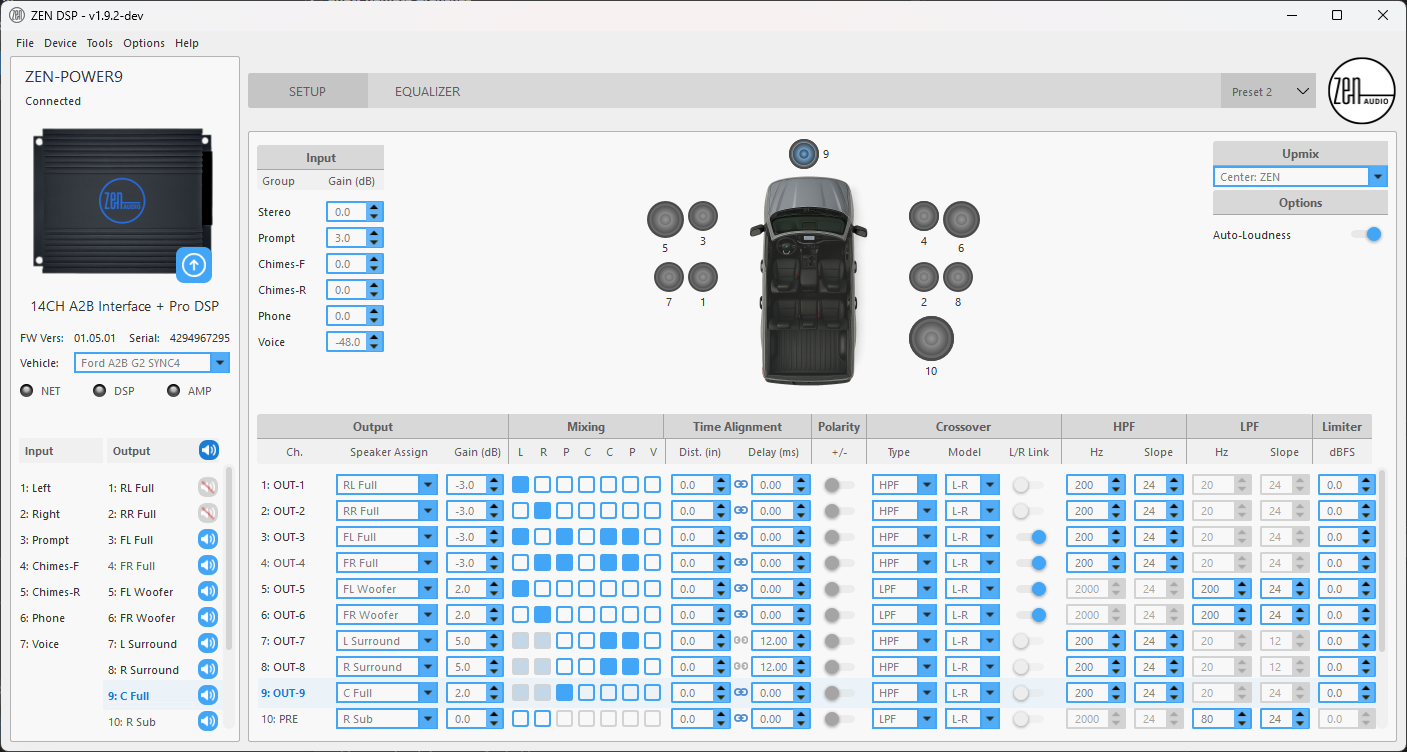The image size is (1407, 752).
Task: Select speaker 9 icon above the truck
Action: [804, 154]
